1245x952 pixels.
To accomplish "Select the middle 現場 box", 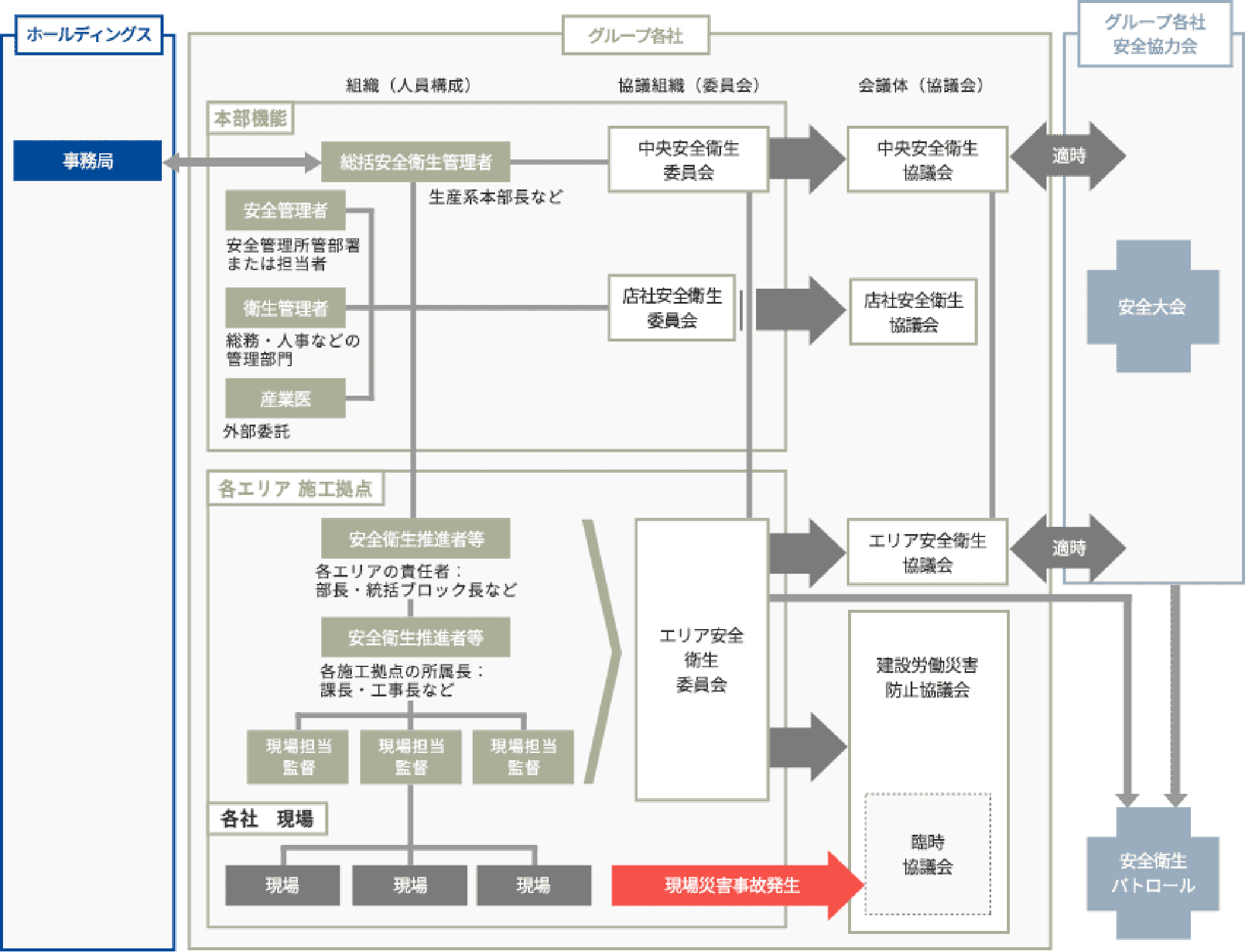I will (x=410, y=885).
